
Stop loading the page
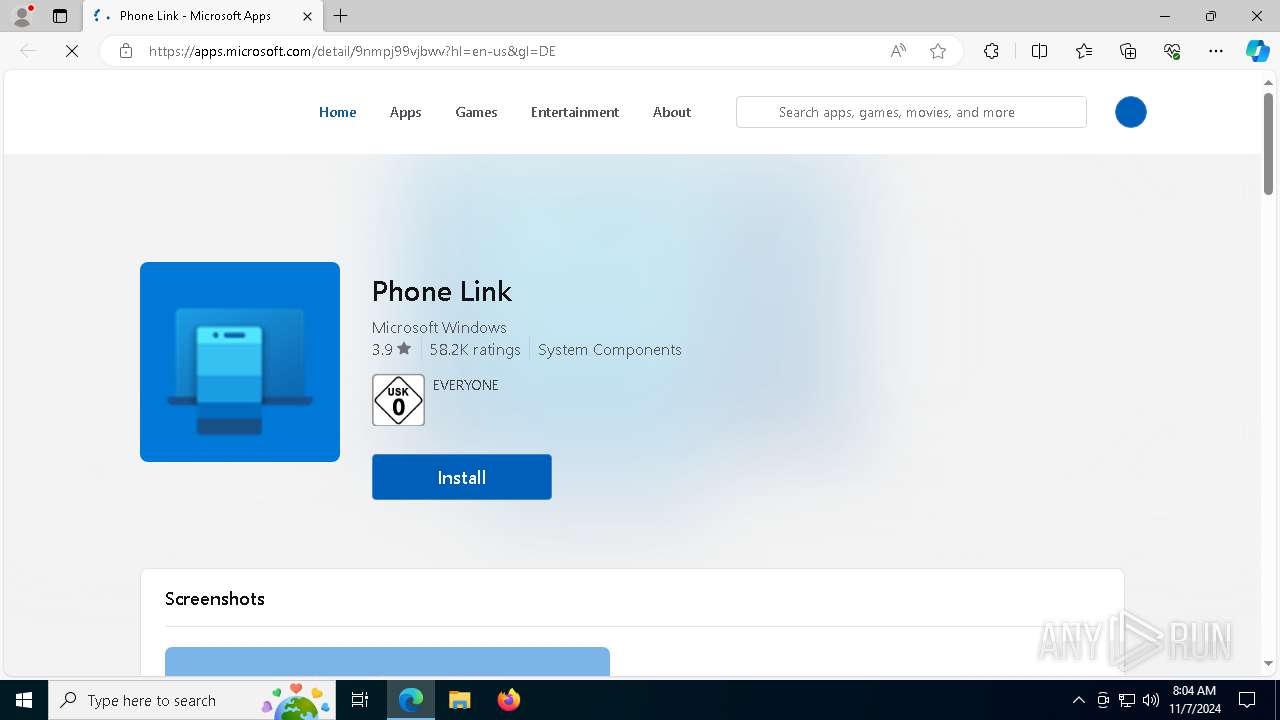tap(72, 51)
